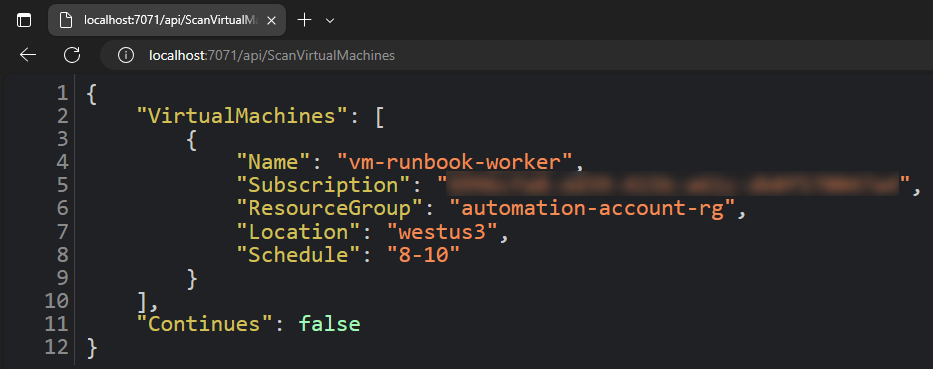933x369 pixels.
Task: Select the false value on line 11
Action: click(330, 324)
